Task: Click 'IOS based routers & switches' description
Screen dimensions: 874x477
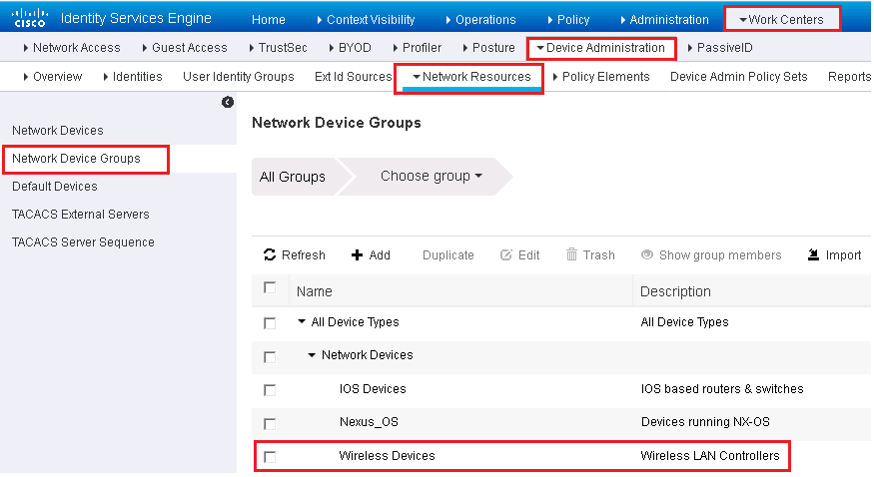Action: tap(722, 389)
